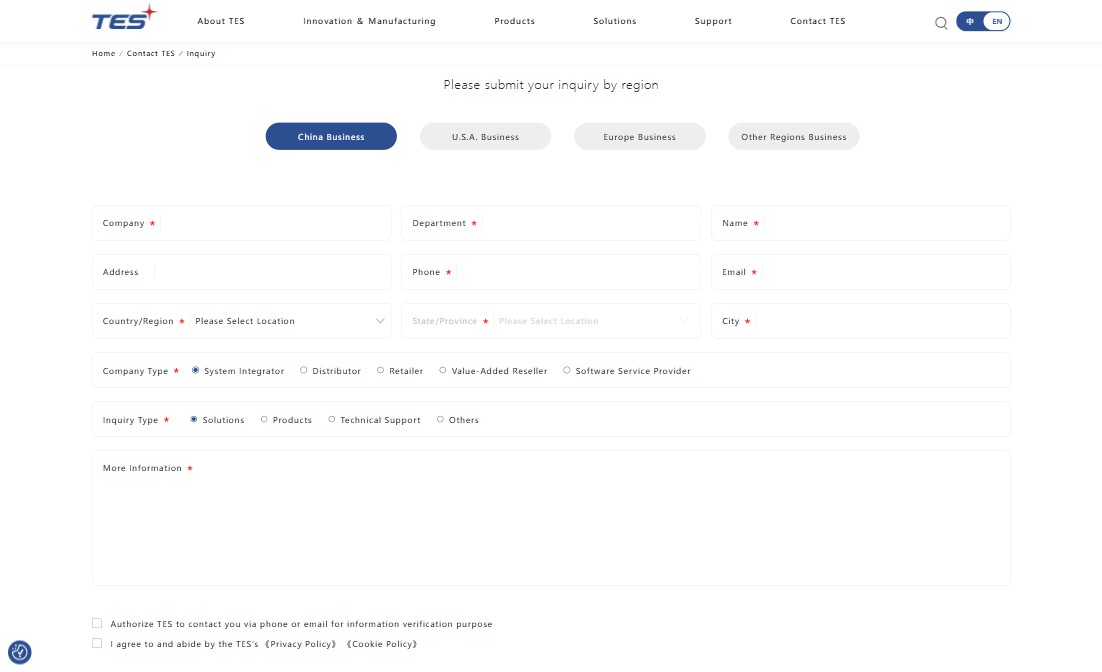
Task: Open the Cookie Policy link
Action: click(382, 644)
